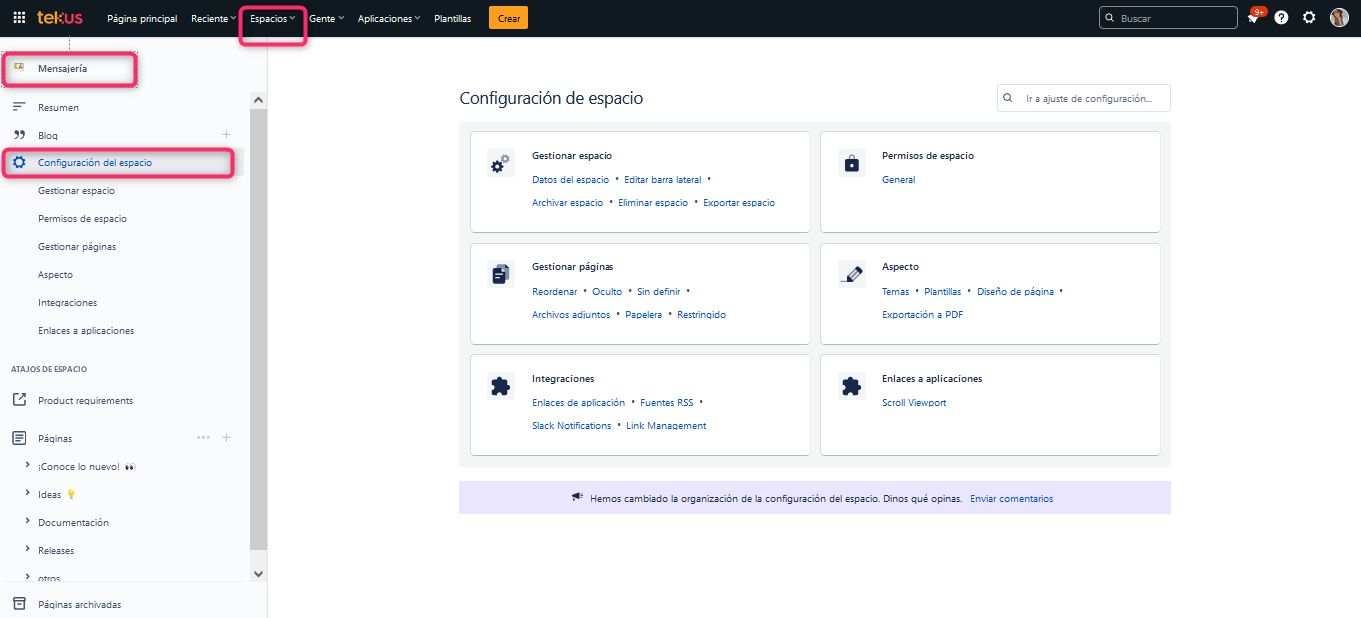1361x618 pixels.
Task: Open the settings gear in top bar
Action: click(1309, 18)
